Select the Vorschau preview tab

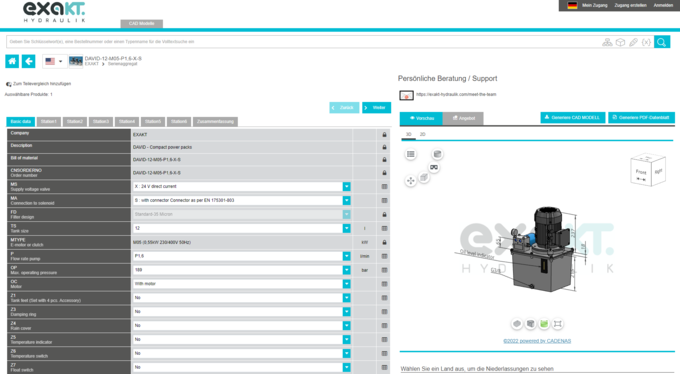(x=421, y=118)
